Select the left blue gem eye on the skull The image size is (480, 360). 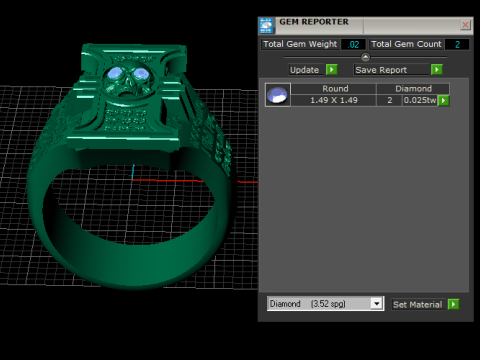[115, 73]
